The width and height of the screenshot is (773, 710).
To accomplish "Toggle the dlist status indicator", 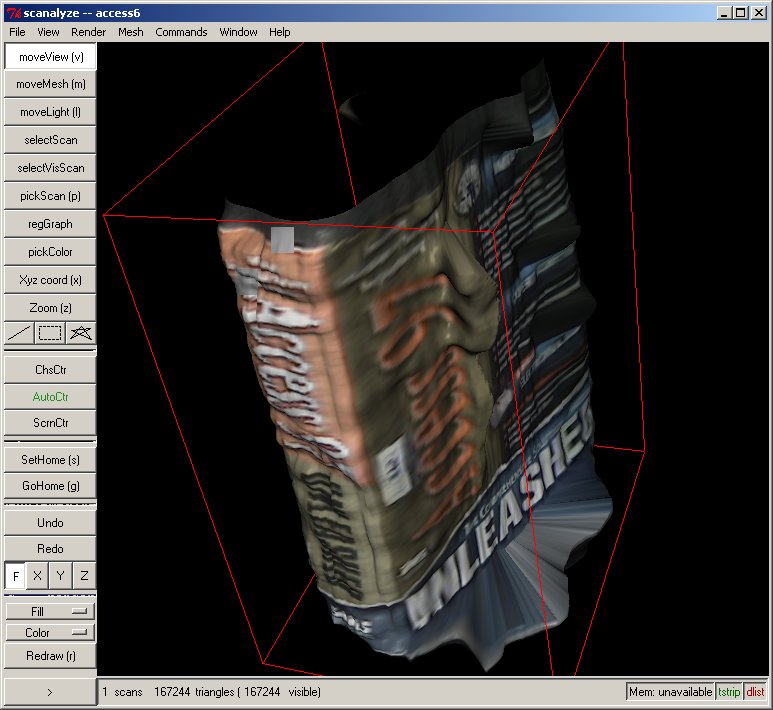I will [755, 691].
